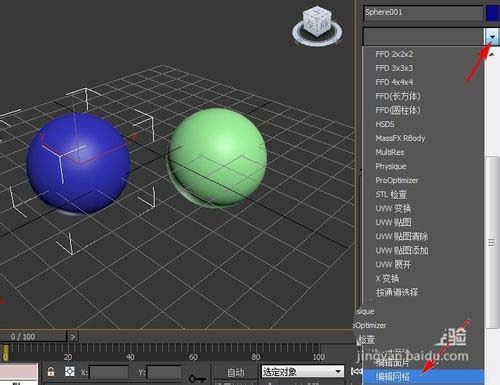Choose UVW 贴图 modifier
This screenshot has height=385, width=500.
tap(393, 223)
